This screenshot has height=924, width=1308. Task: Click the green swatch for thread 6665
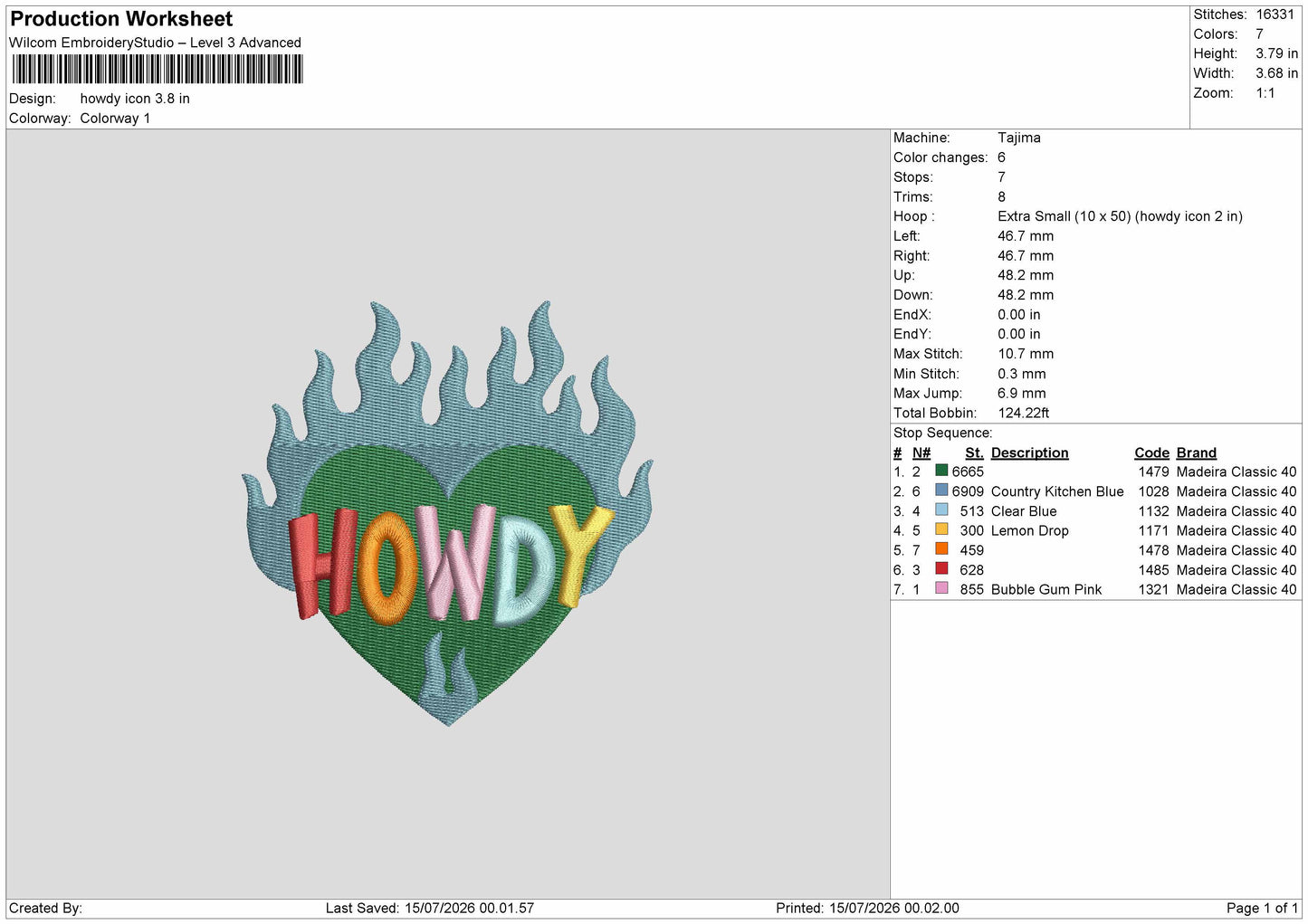[941, 471]
